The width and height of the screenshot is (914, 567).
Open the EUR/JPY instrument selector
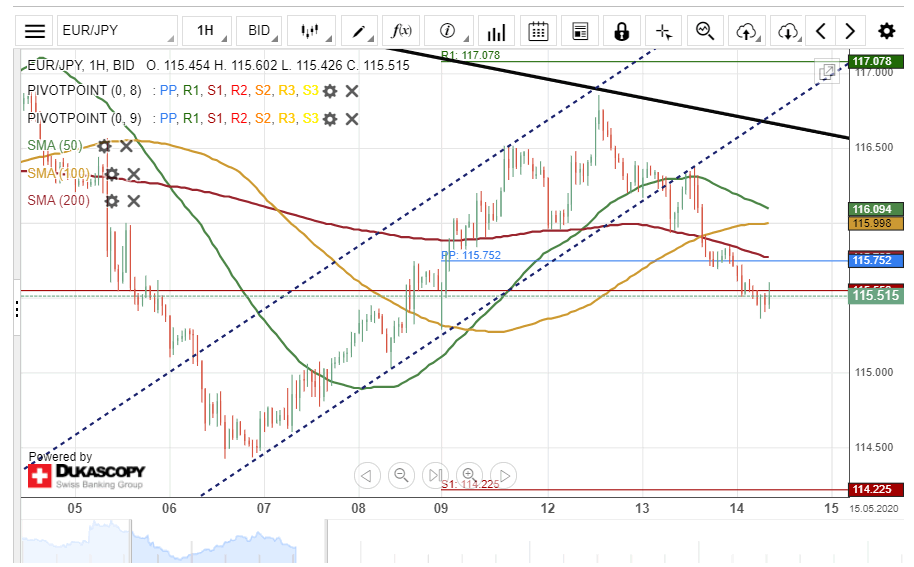(116, 31)
